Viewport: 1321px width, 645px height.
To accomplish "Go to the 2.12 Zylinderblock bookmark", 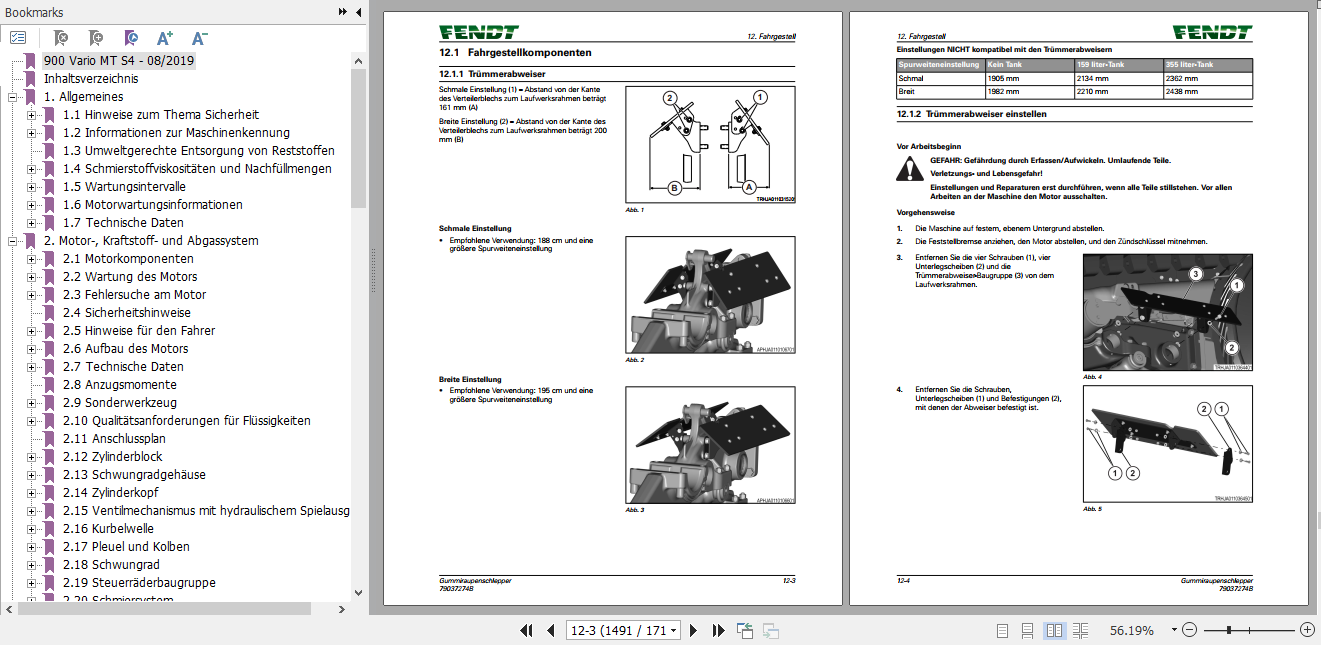I will pos(111,457).
